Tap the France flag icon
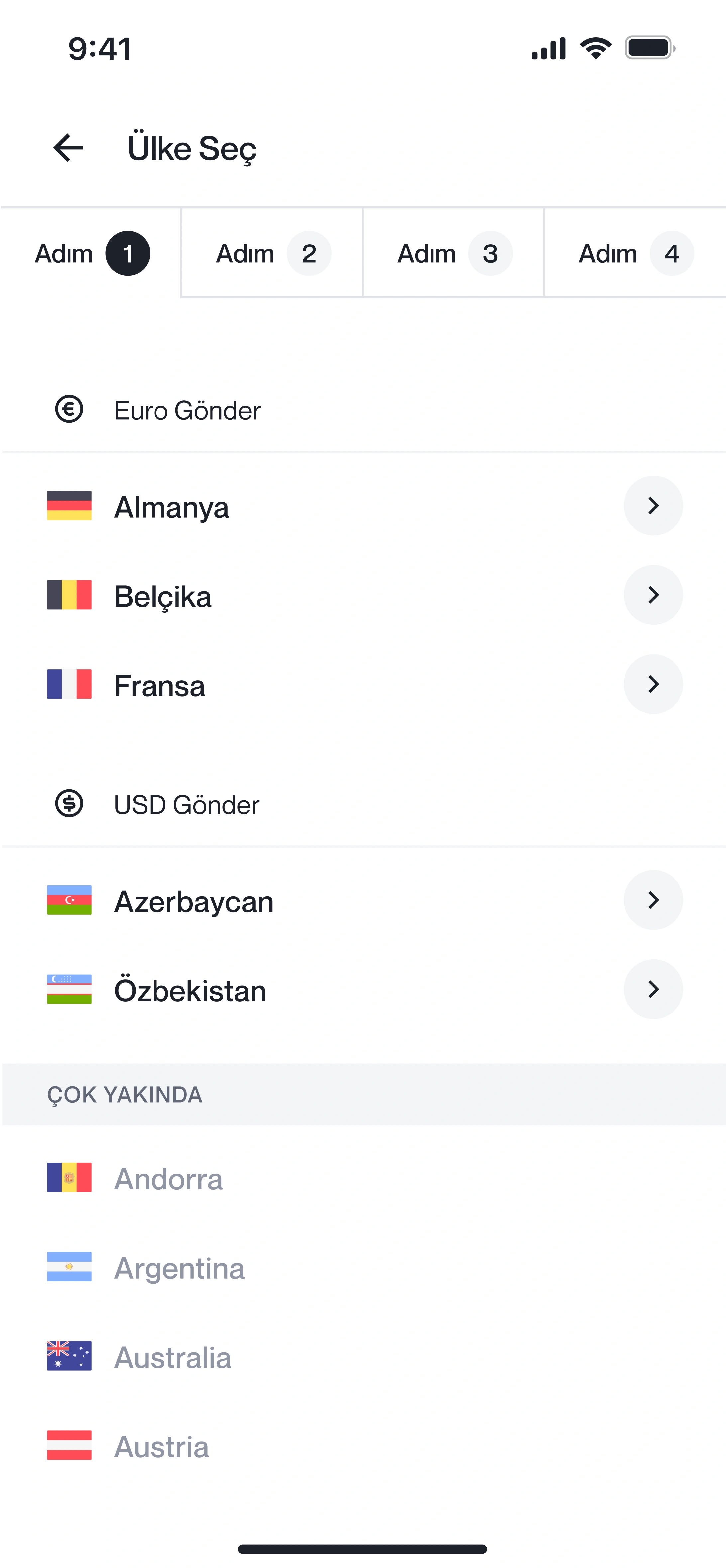Screen dimensions: 726x1568 69,684
